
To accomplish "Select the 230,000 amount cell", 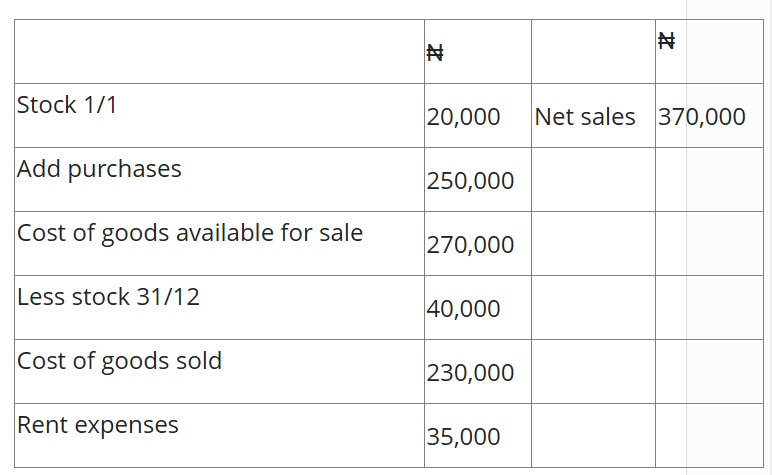I will point(470,373).
